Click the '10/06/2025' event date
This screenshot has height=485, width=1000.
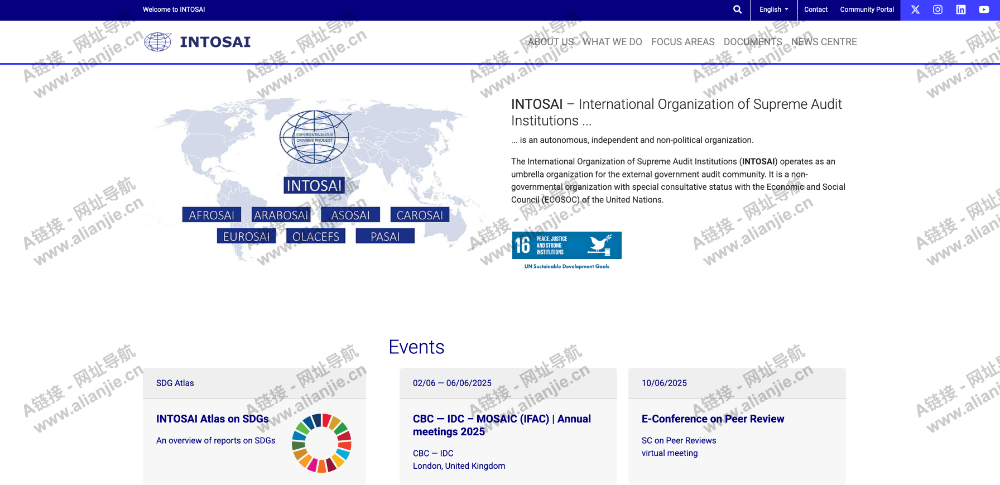664,384
